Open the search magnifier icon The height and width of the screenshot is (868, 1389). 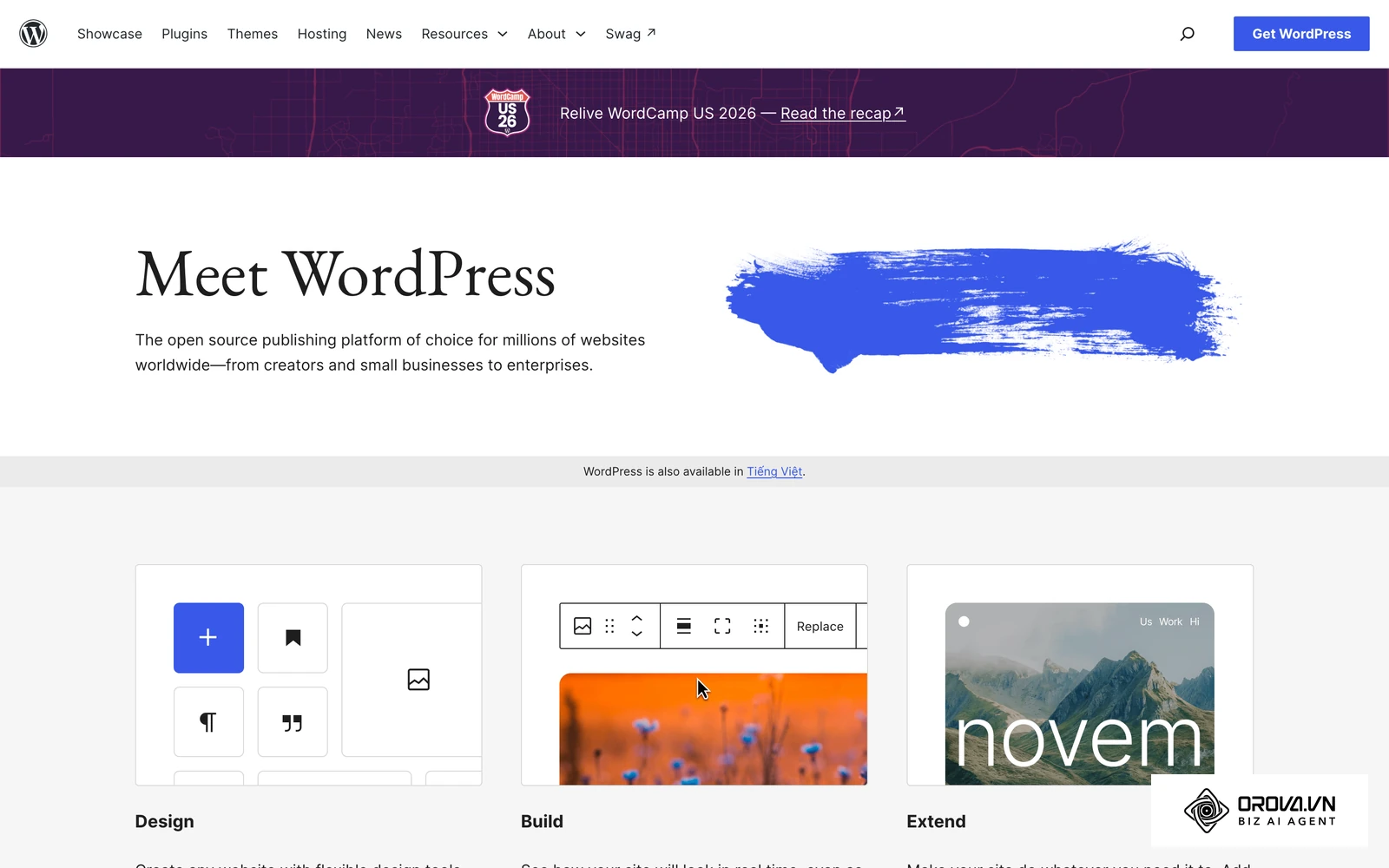1187,34
